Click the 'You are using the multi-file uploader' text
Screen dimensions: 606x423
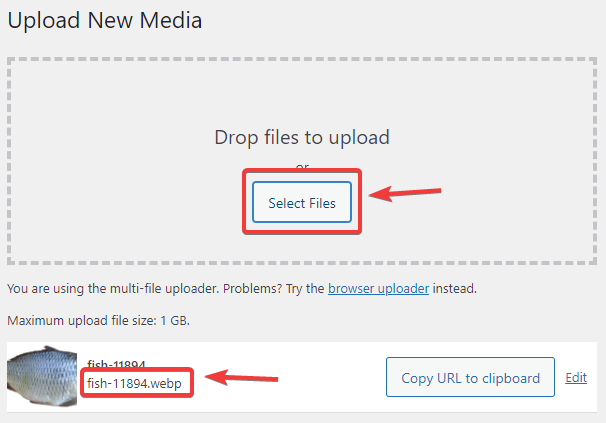click(x=113, y=288)
